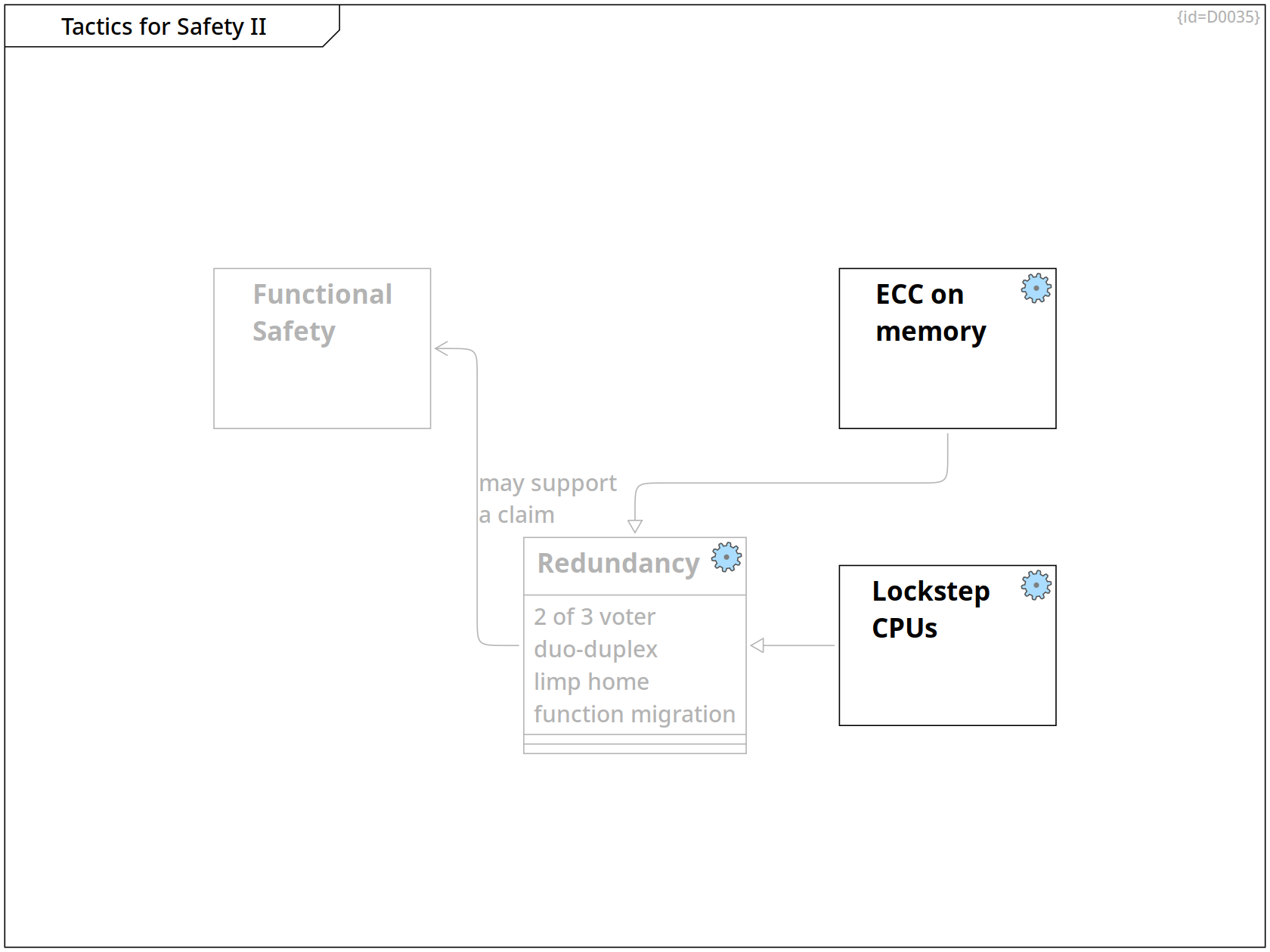Select the 'may support a claim' connector label
Screen dimensions: 1270x952
click(547, 499)
